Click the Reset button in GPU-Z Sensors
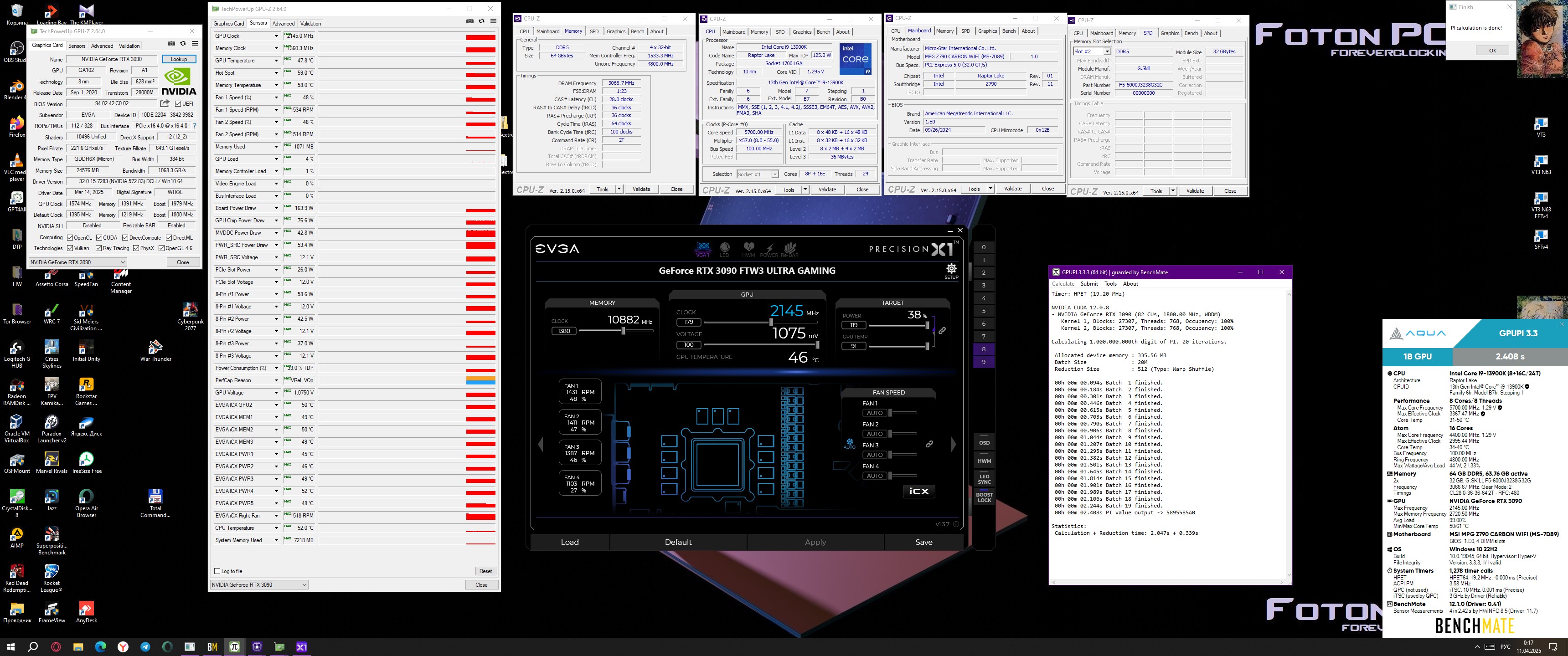 (x=485, y=571)
